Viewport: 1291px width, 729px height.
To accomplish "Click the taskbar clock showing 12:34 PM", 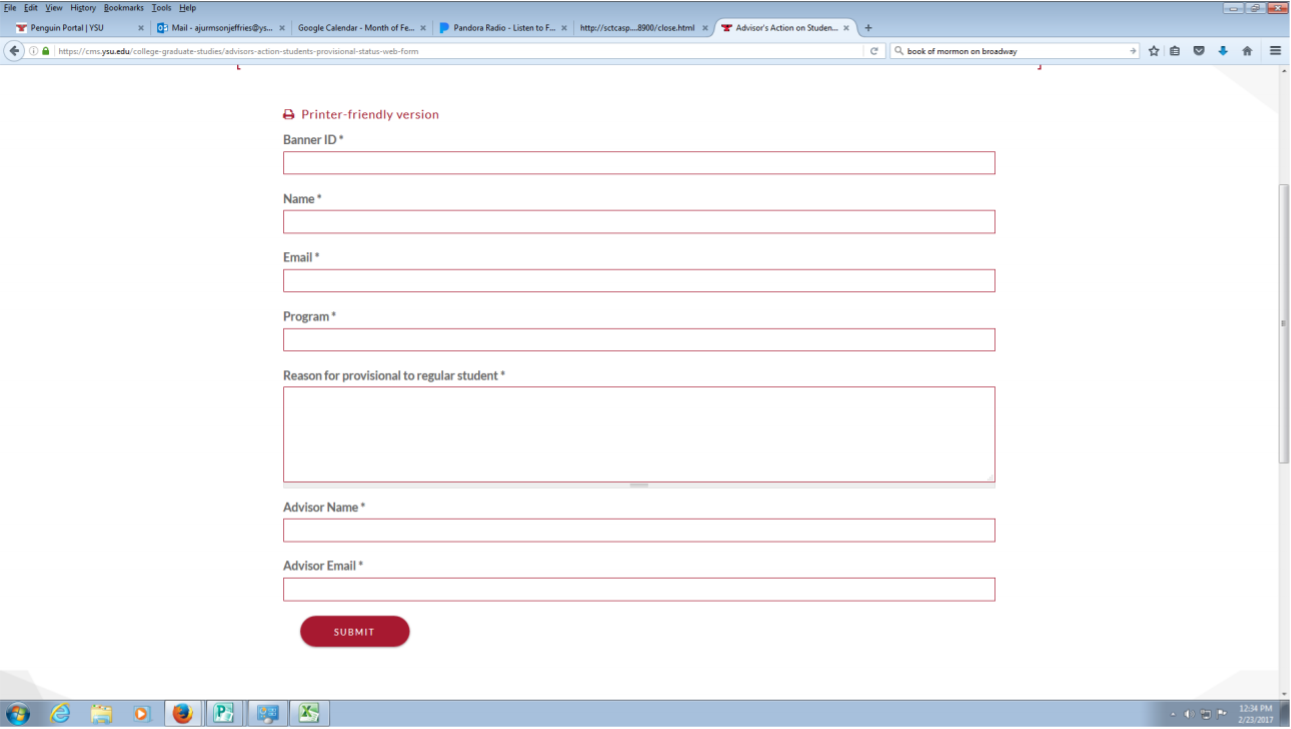I will (x=1255, y=713).
